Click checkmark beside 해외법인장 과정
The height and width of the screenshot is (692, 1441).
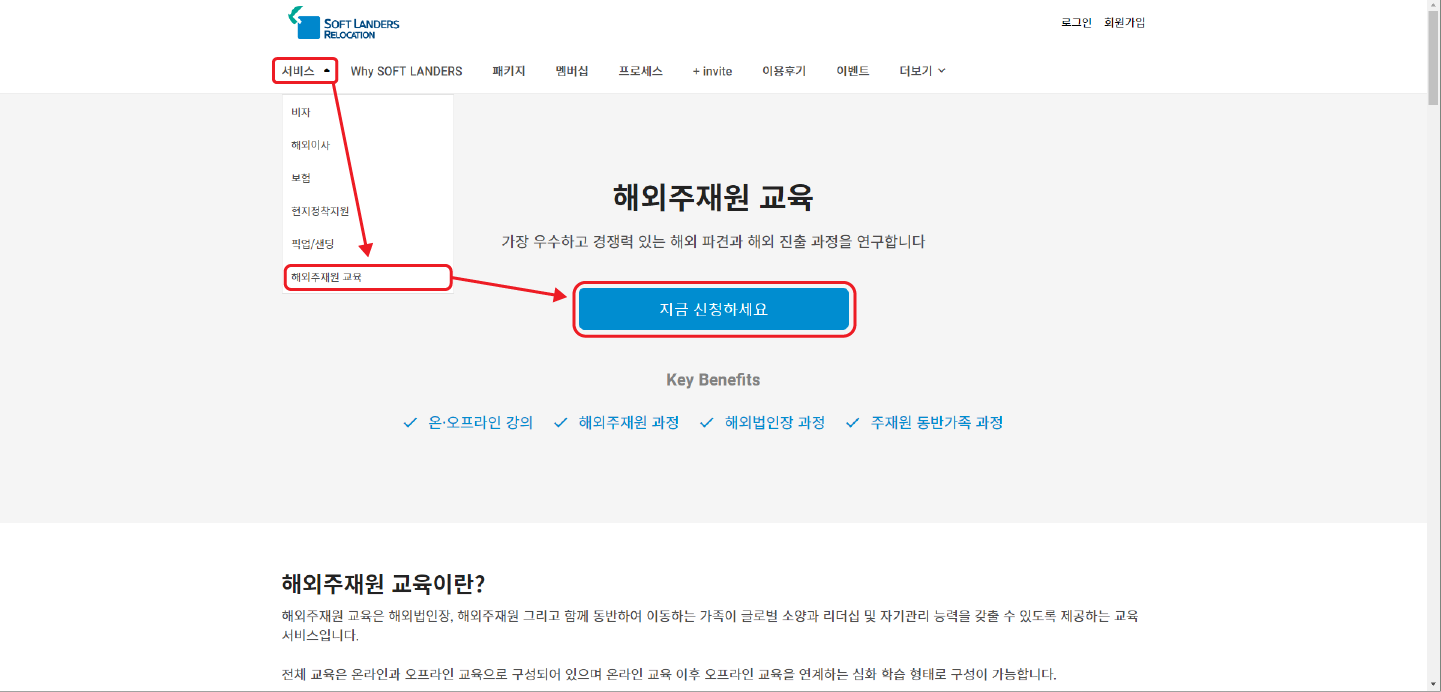706,423
